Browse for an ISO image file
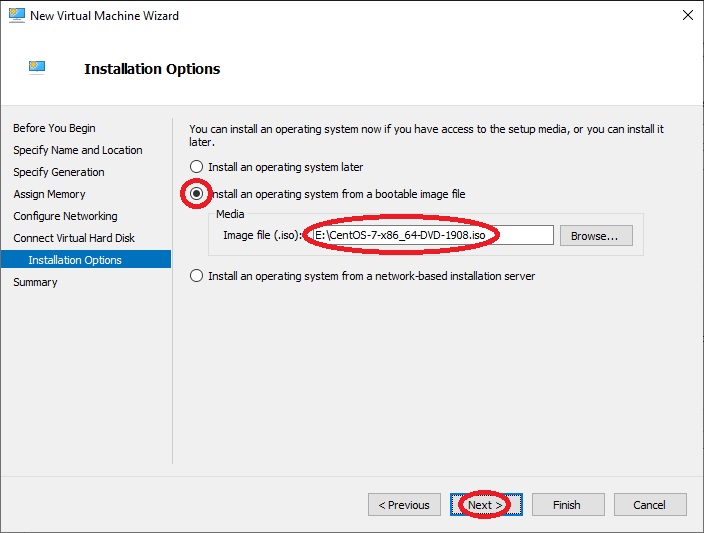704x533 pixels. 596,236
